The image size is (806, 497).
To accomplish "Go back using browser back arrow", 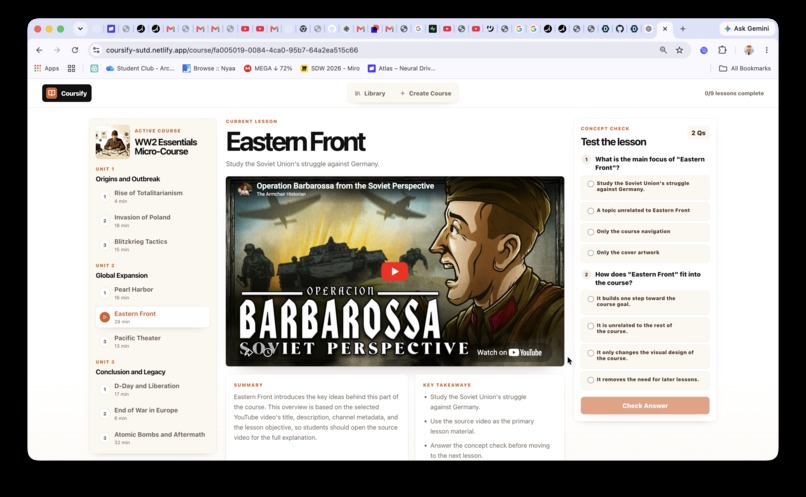I will 40,50.
